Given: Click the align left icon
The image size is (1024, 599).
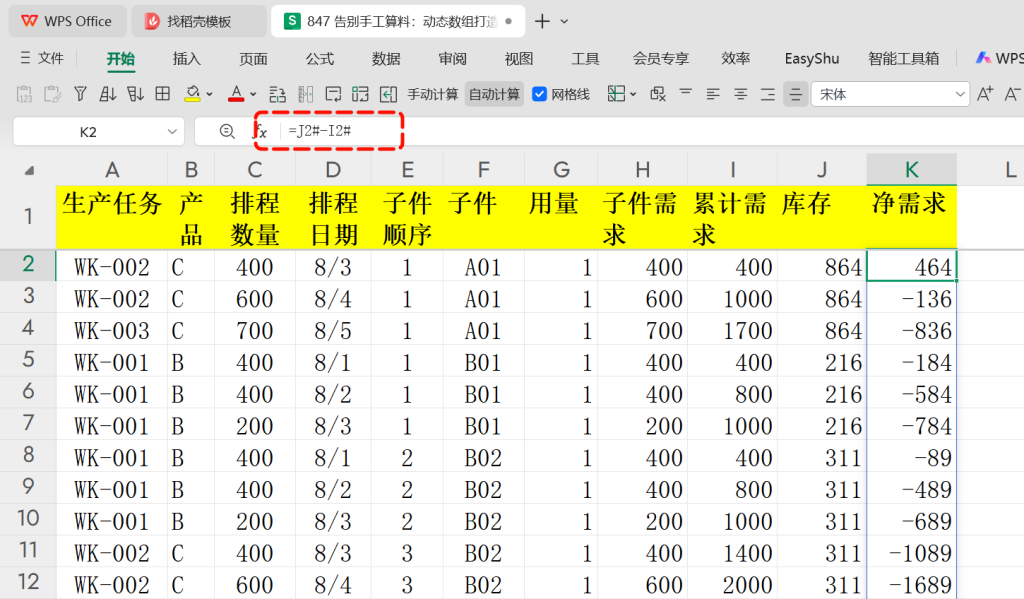Looking at the screenshot, I should tap(713, 95).
